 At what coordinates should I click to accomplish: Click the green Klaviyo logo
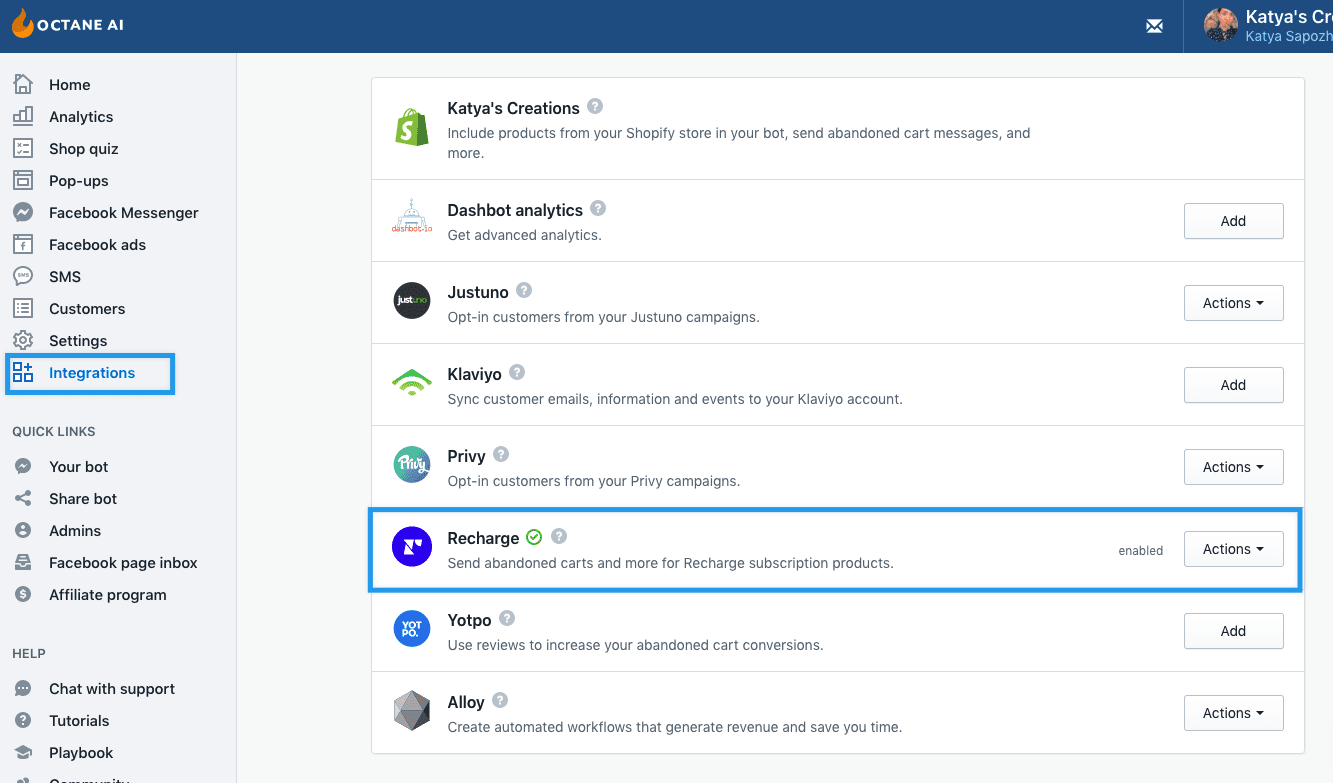pyautogui.click(x=412, y=382)
